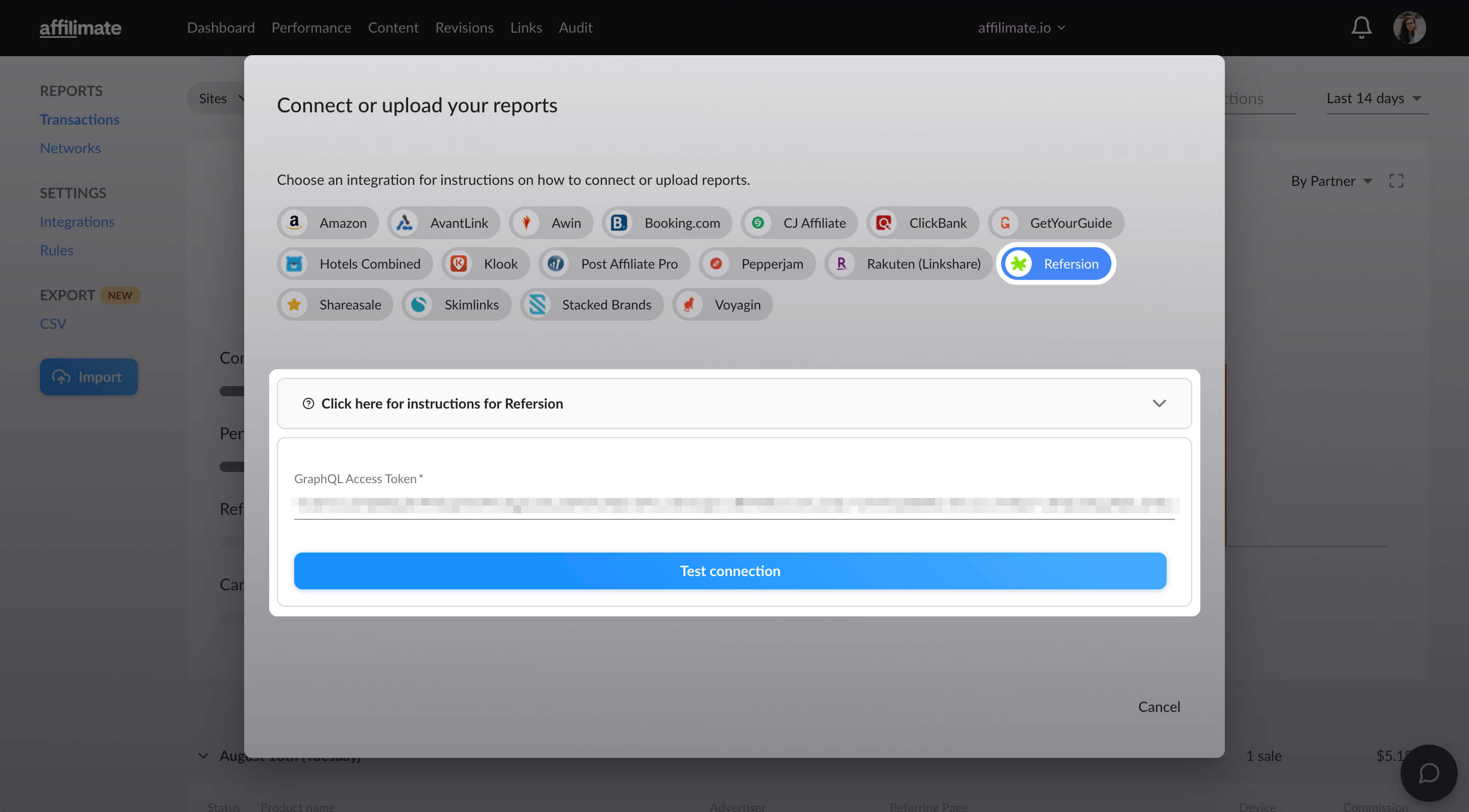Open the affilimate.io workspace dropdown
This screenshot has width=1469, height=812.
(x=1022, y=28)
